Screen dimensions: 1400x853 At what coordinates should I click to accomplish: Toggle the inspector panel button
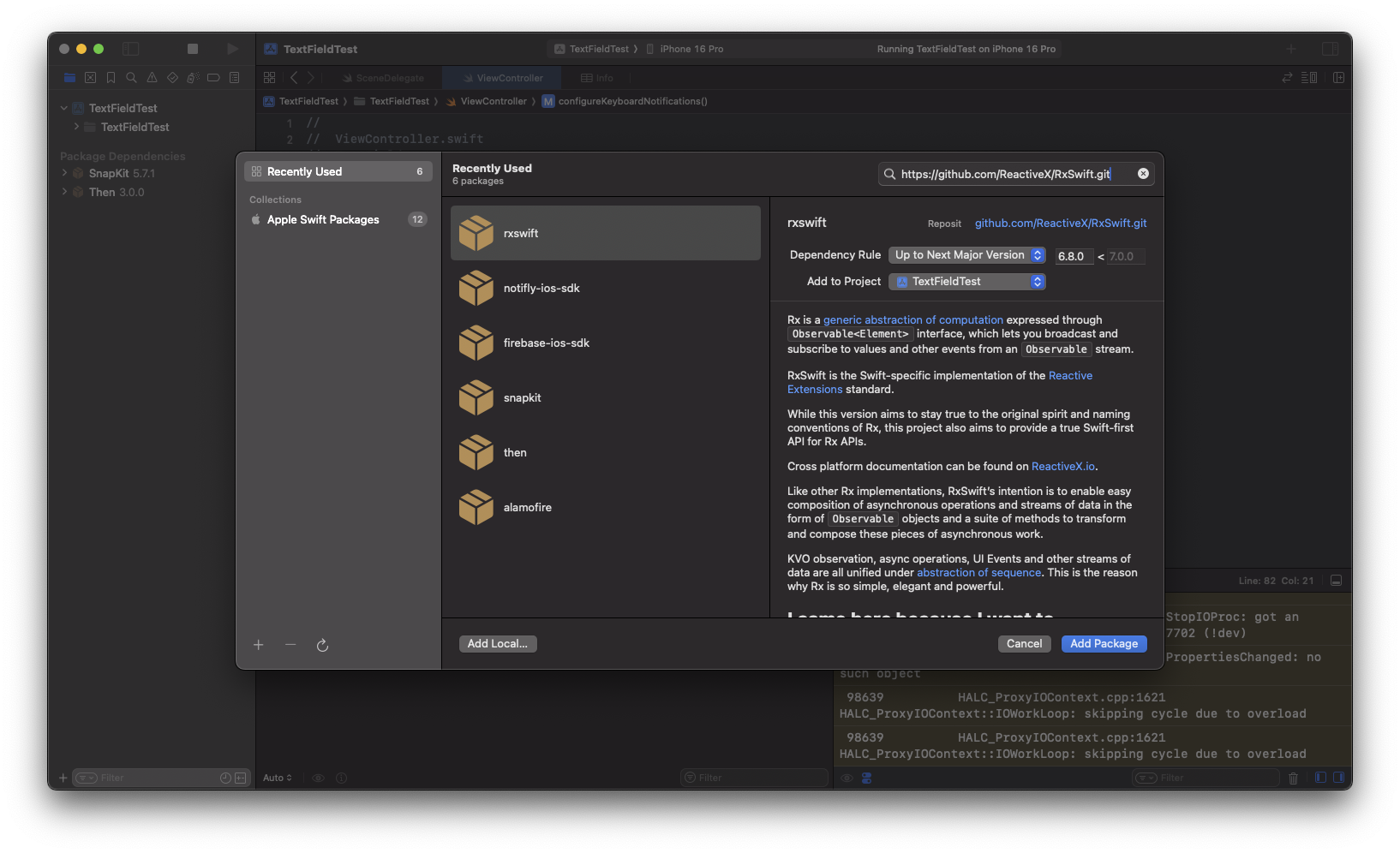click(x=1331, y=49)
